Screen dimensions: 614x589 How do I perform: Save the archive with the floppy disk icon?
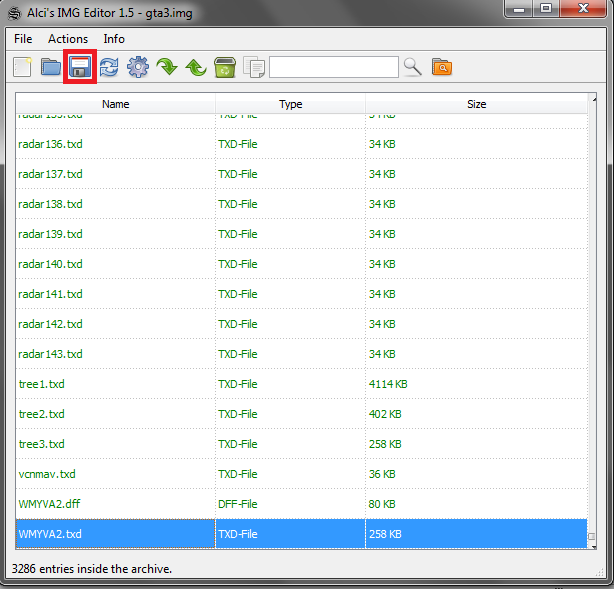click(80, 67)
